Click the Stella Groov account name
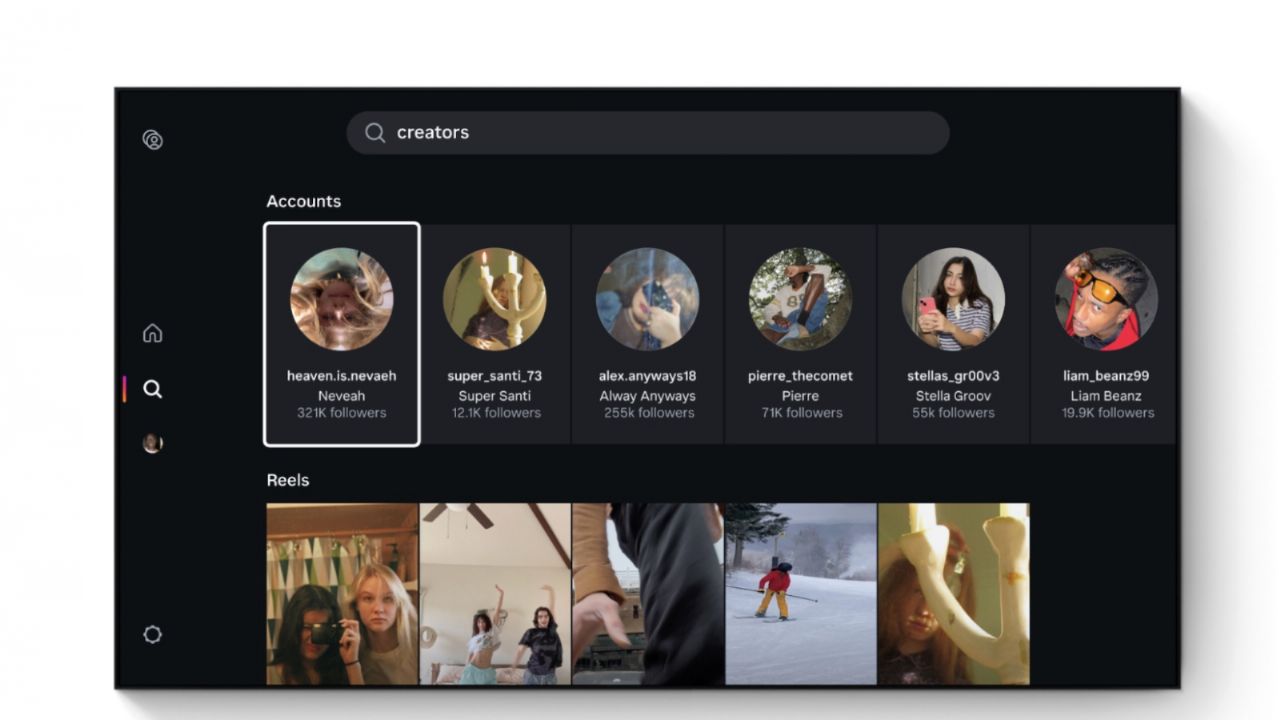This screenshot has height=720, width=1280. point(954,396)
